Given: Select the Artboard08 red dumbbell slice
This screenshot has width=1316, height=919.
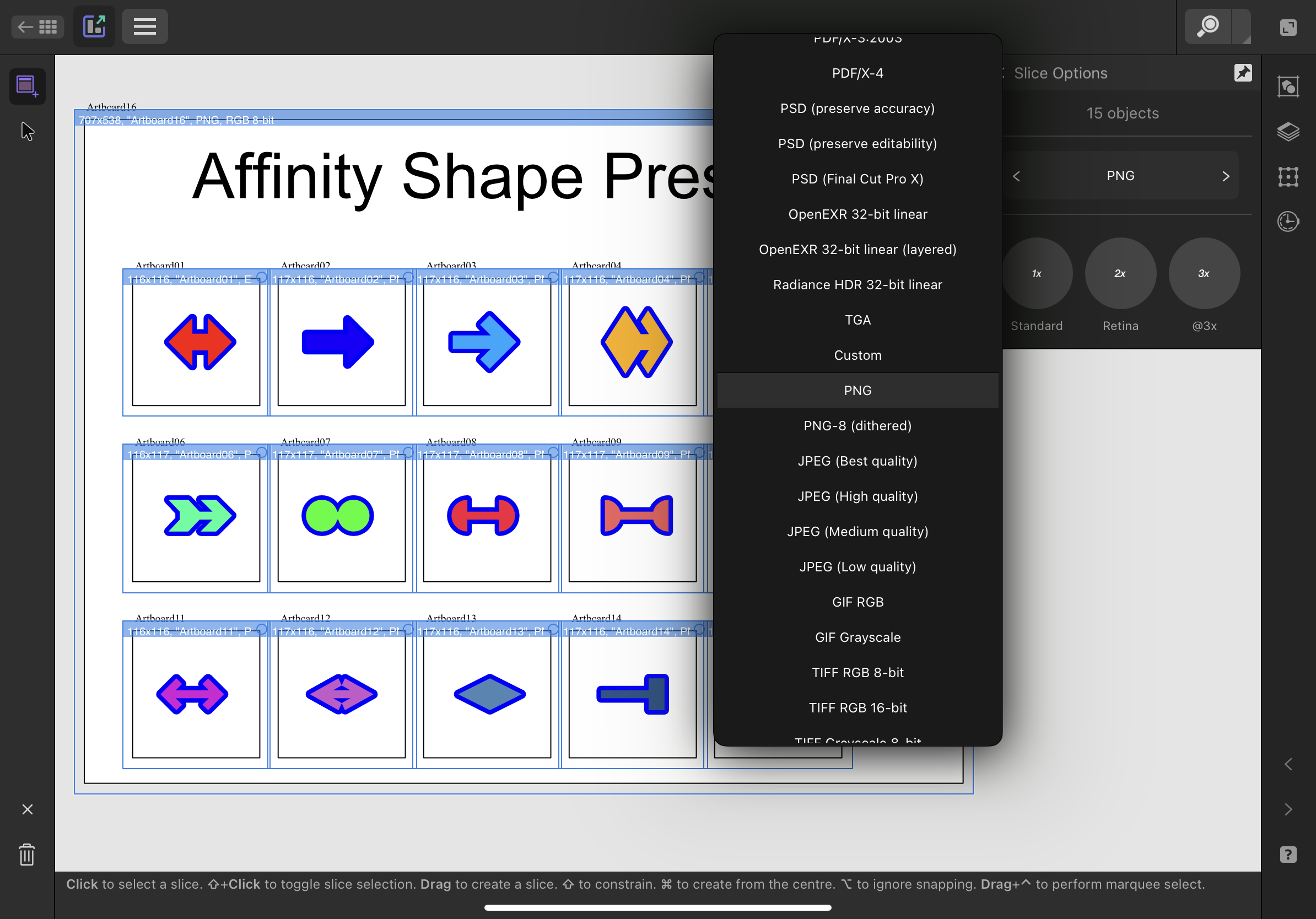Looking at the screenshot, I should pos(483,515).
